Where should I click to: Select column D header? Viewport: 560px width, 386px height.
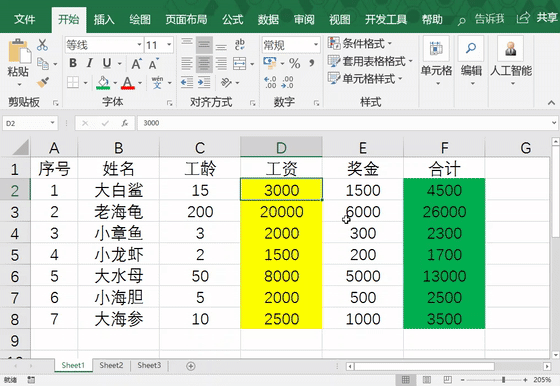point(281,147)
